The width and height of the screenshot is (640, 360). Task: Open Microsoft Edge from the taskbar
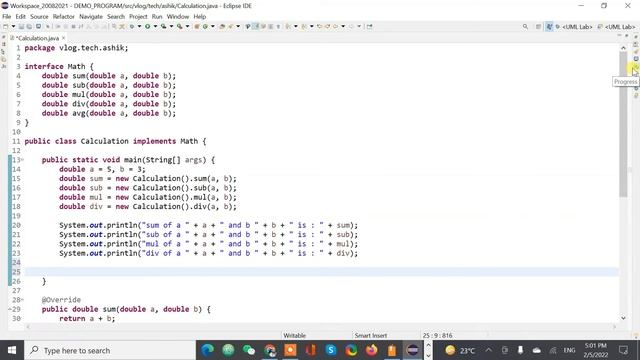click(208, 350)
